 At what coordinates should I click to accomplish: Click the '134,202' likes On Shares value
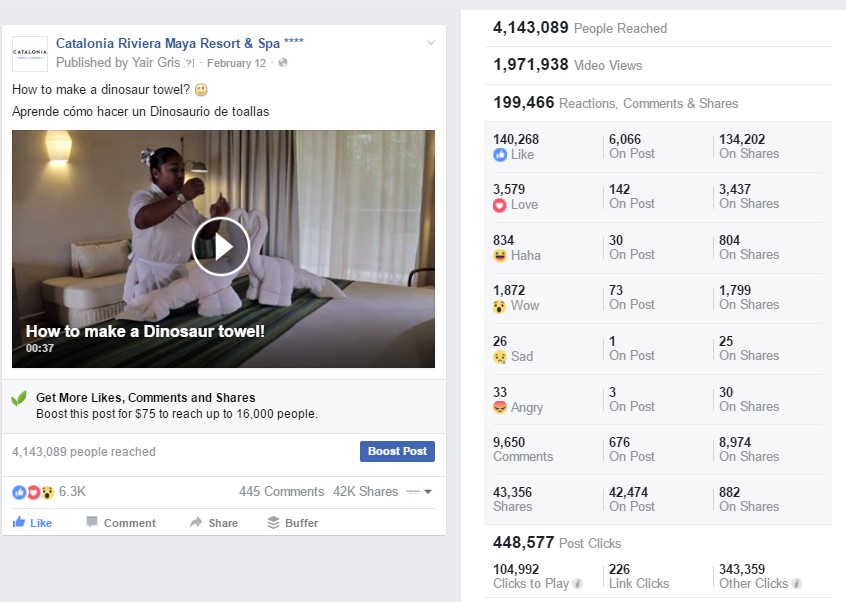742,139
